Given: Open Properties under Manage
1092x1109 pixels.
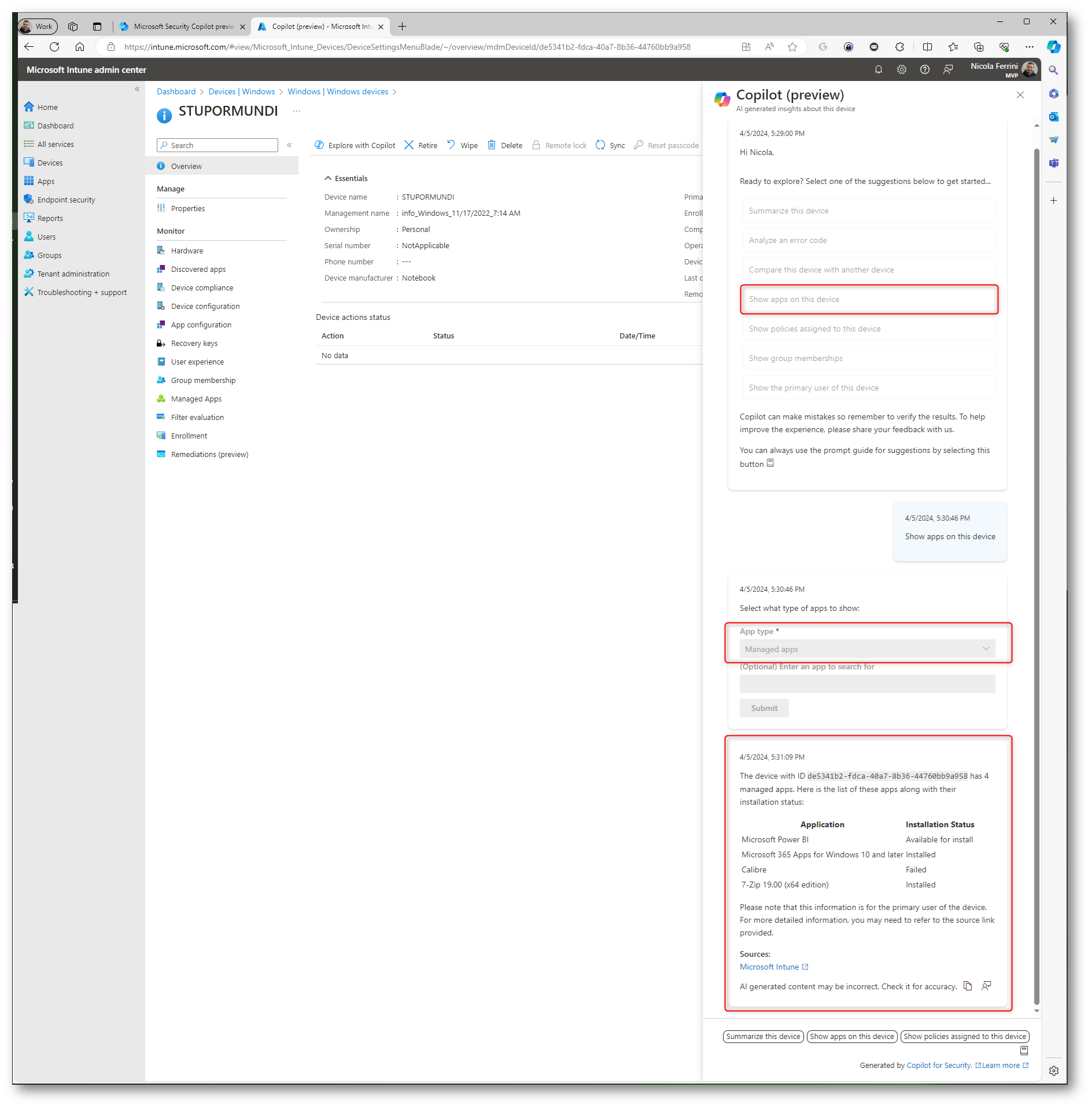Looking at the screenshot, I should point(188,208).
